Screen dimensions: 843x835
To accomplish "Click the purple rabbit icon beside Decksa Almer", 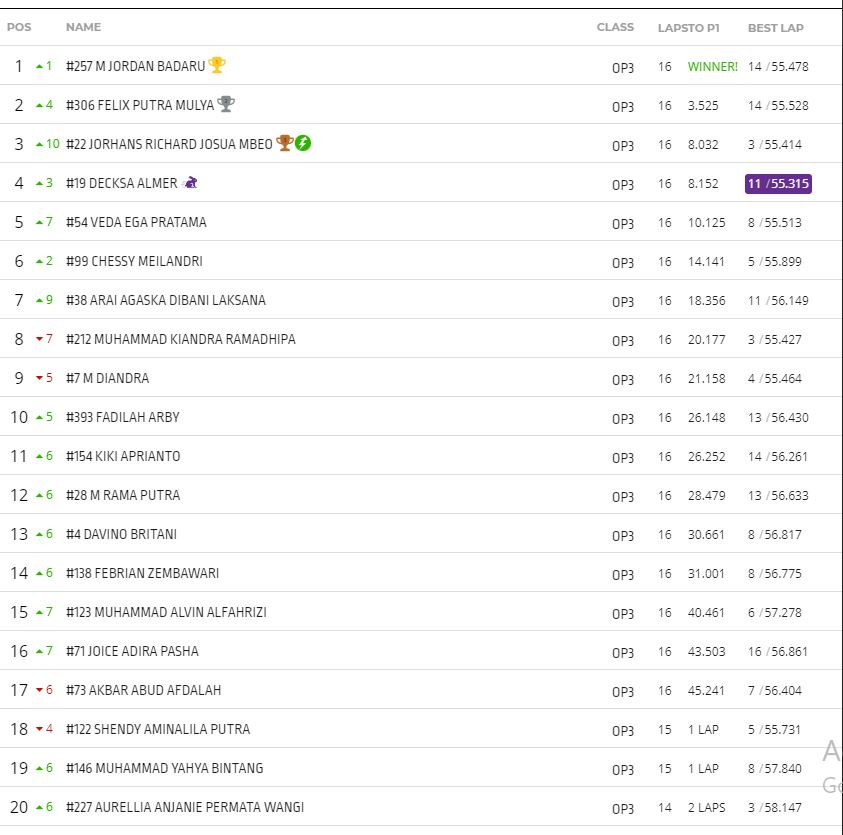I will pos(191,183).
